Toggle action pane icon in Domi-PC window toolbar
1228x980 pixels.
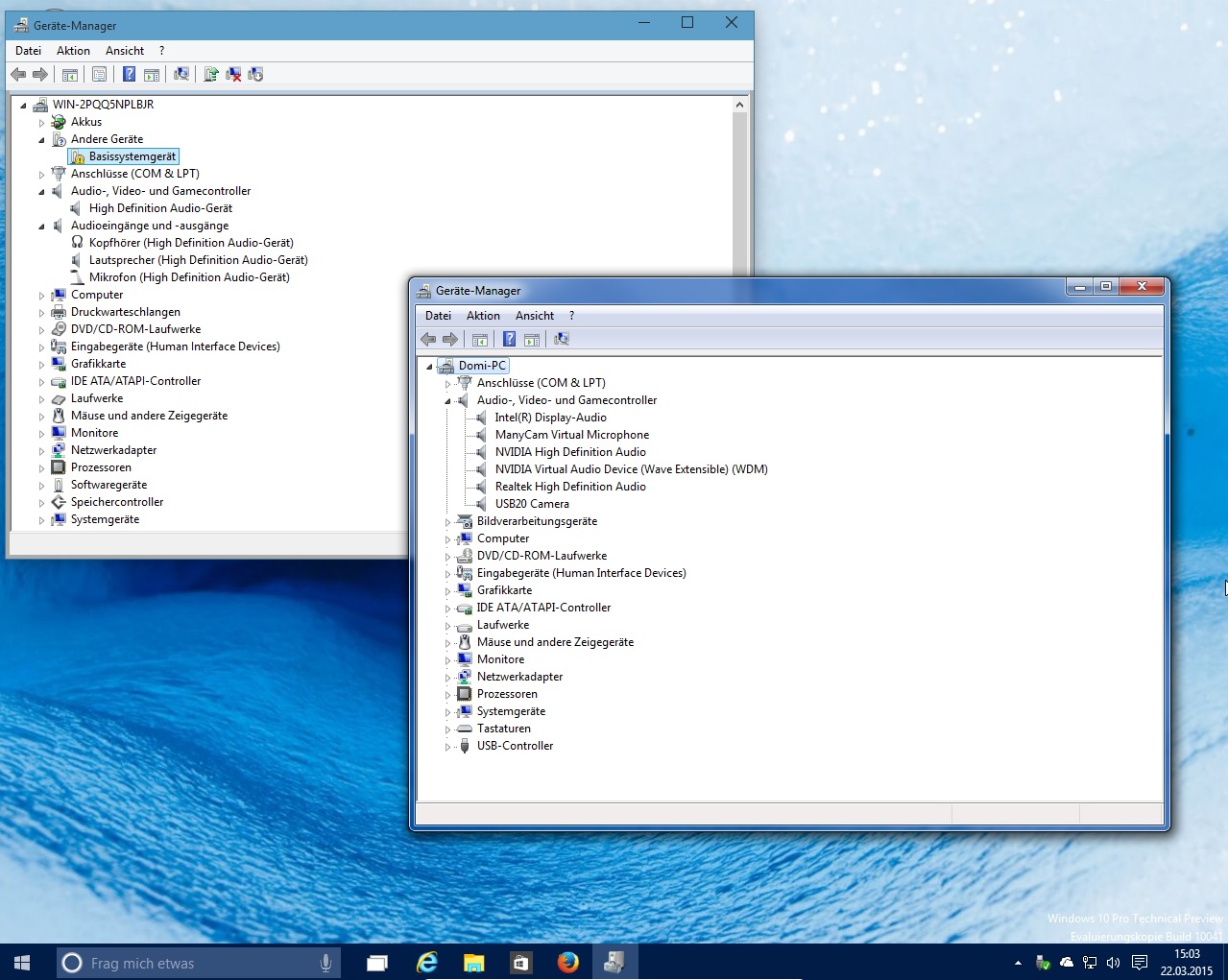532,340
